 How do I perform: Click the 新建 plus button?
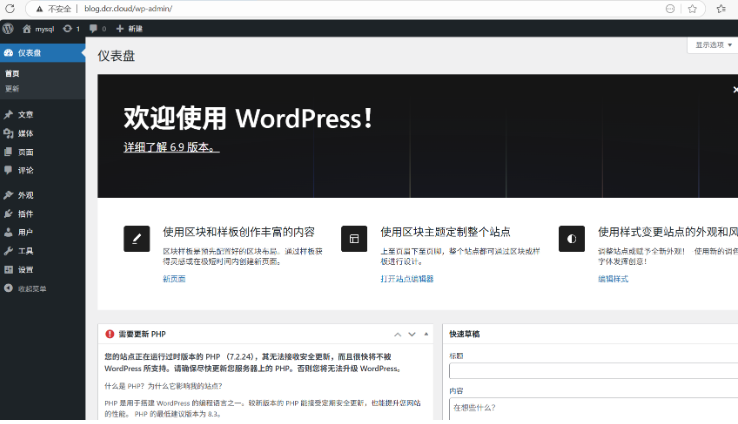[129, 29]
